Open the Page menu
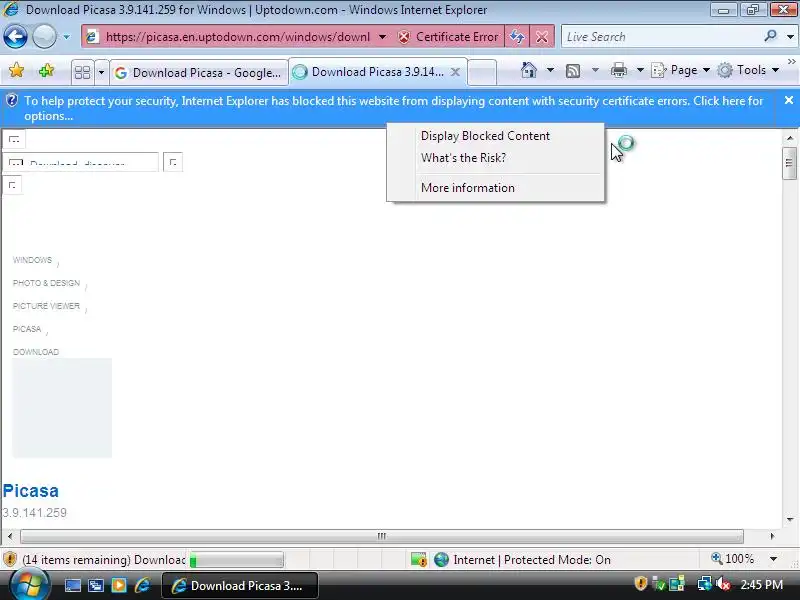This screenshot has height=600, width=800. [x=680, y=70]
